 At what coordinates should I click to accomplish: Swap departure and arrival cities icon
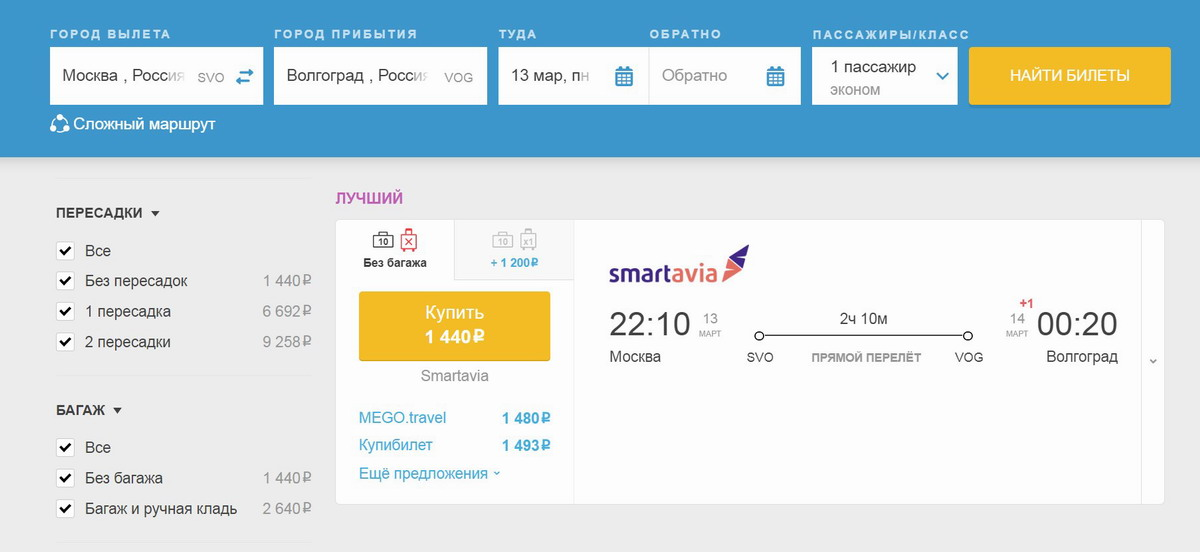(x=245, y=76)
